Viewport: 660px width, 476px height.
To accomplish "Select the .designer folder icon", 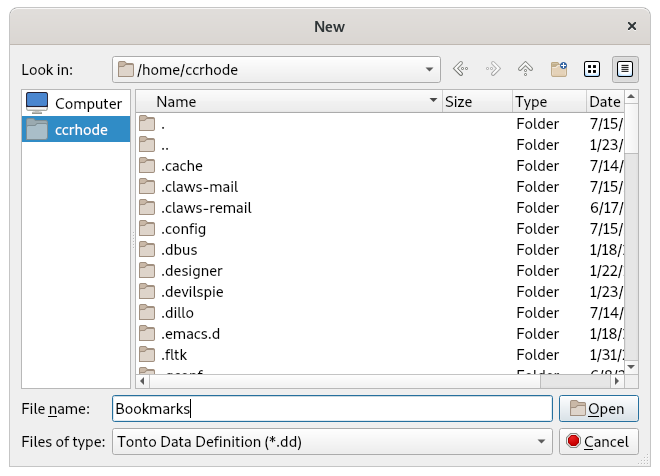I will pos(147,271).
